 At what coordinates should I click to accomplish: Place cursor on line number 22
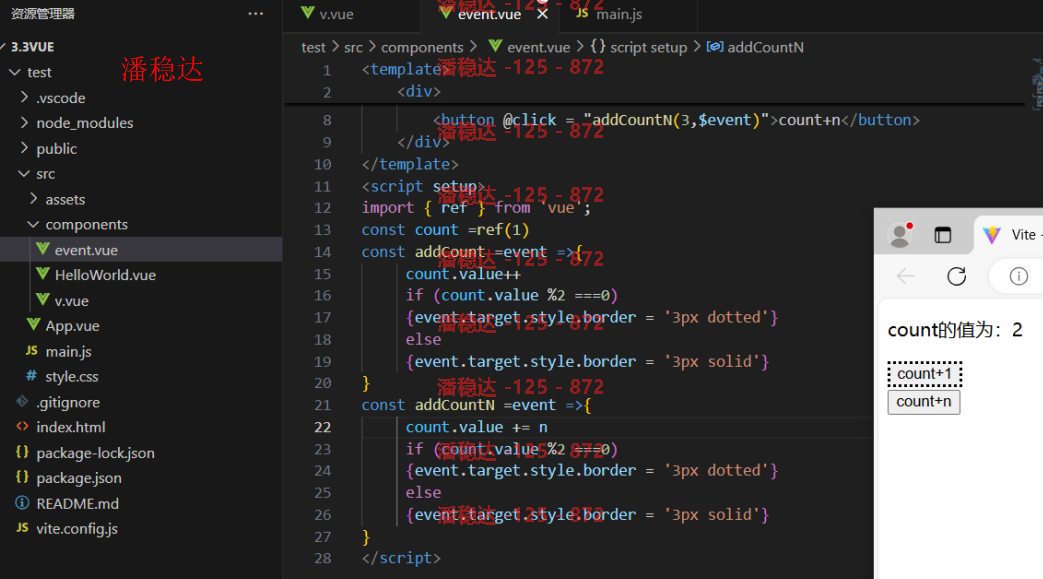pyautogui.click(x=323, y=427)
